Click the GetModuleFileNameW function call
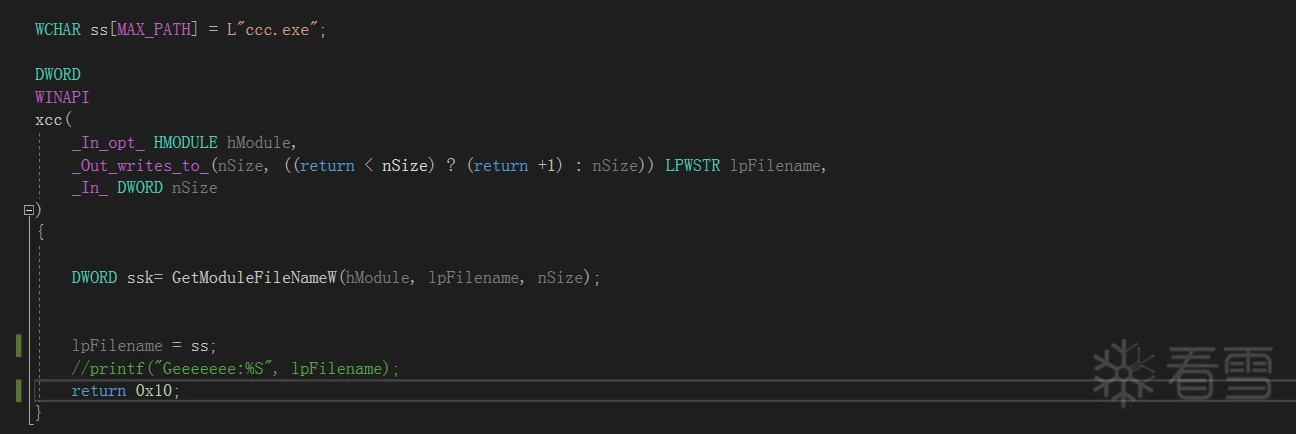 (x=255, y=277)
